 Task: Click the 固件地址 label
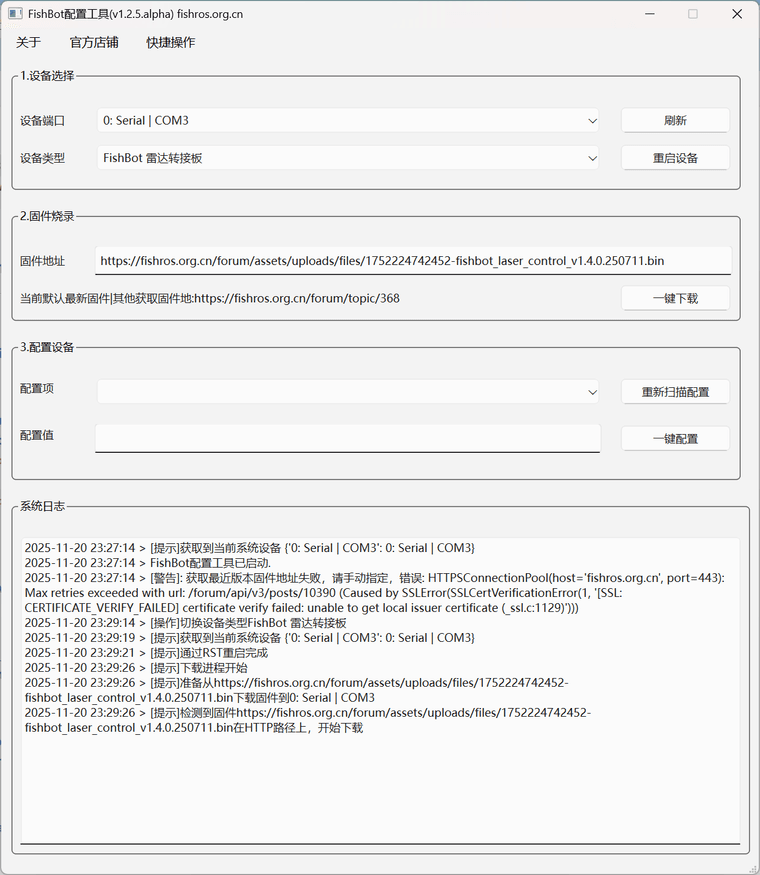click(x=42, y=261)
